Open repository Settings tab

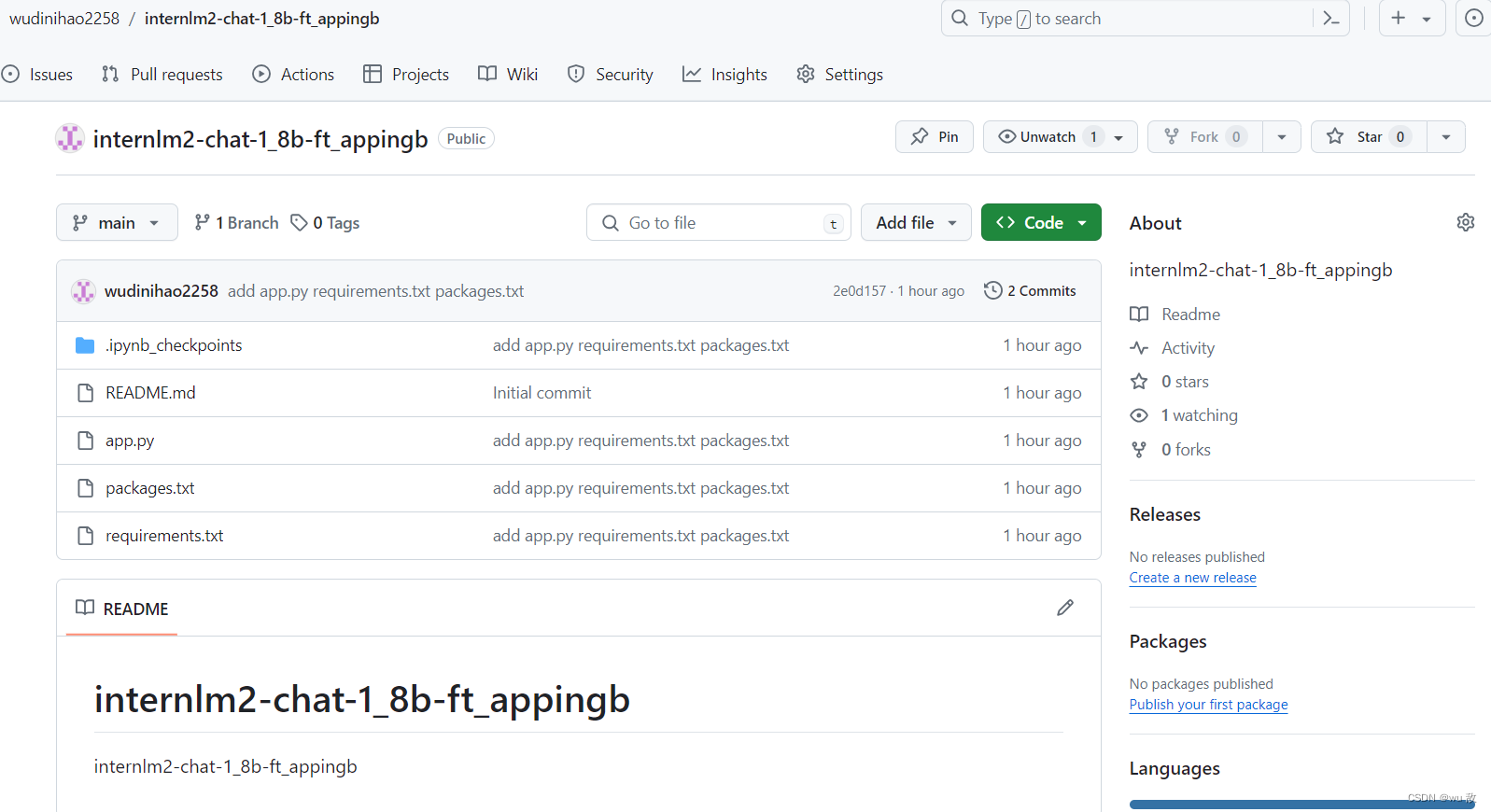pos(839,75)
